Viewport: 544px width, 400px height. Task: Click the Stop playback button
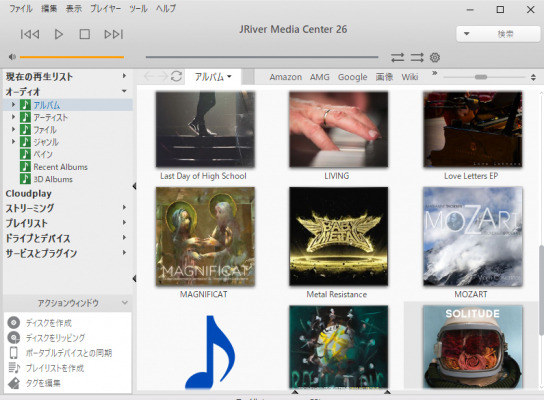(x=85, y=34)
